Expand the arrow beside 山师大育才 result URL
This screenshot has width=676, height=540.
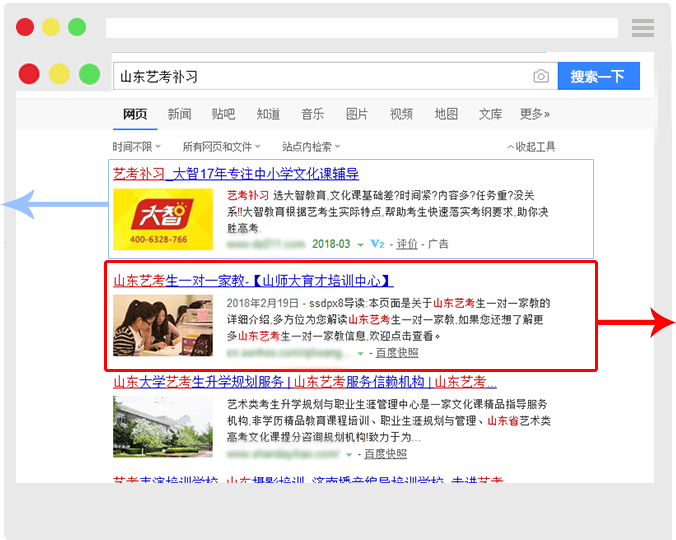[x=360, y=353]
